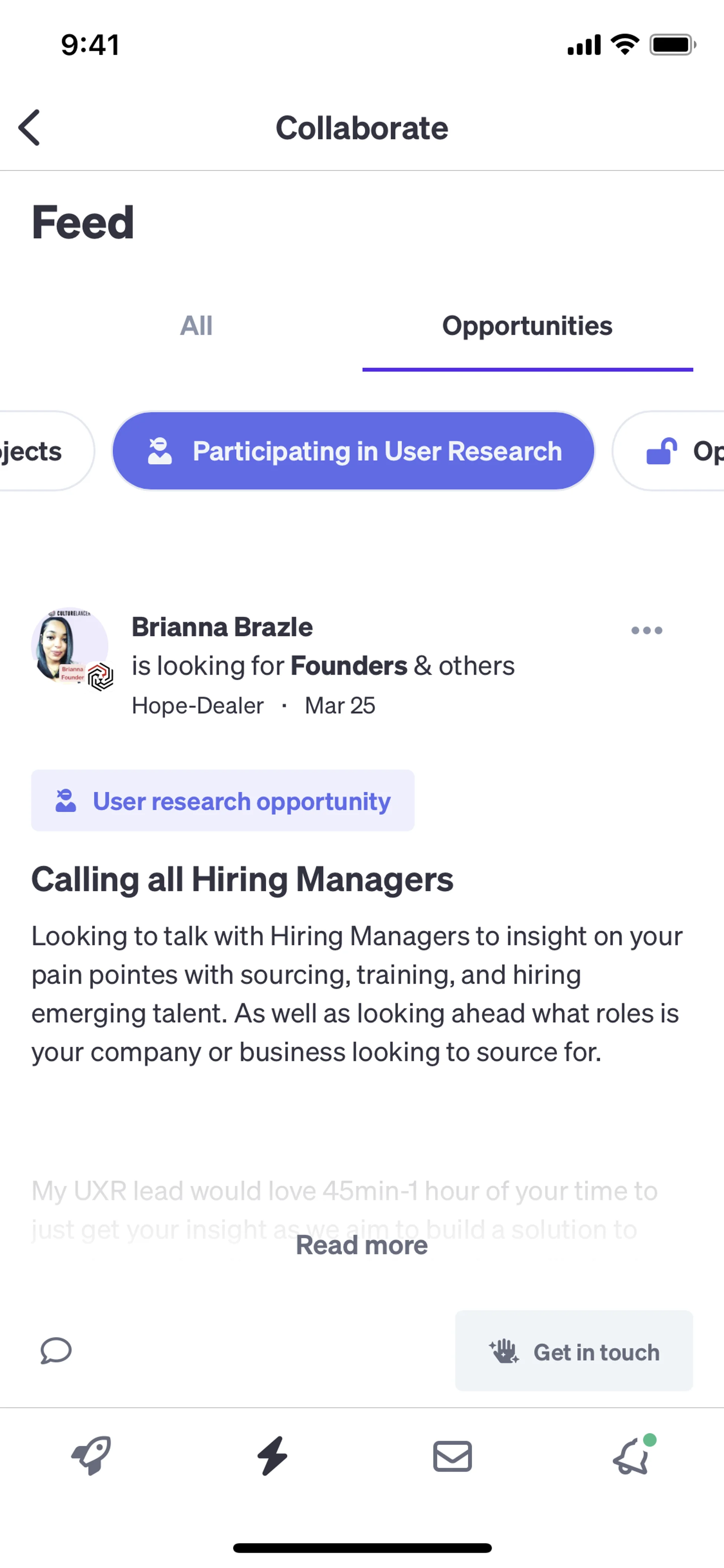This screenshot has height=1568, width=724.
Task: Toggle the Participating in User Research filter
Action: click(x=353, y=451)
